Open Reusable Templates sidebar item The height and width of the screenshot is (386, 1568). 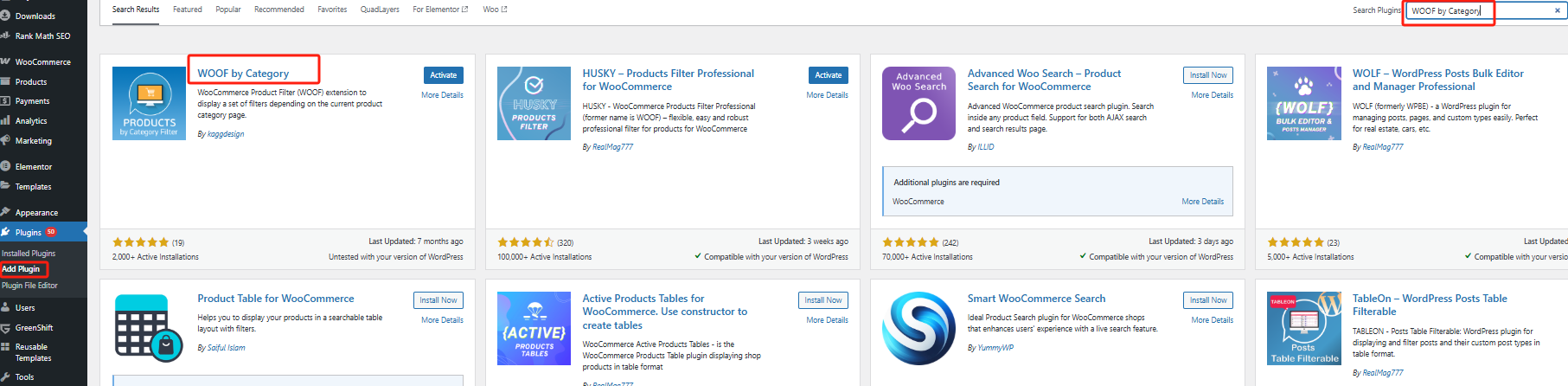[33, 352]
